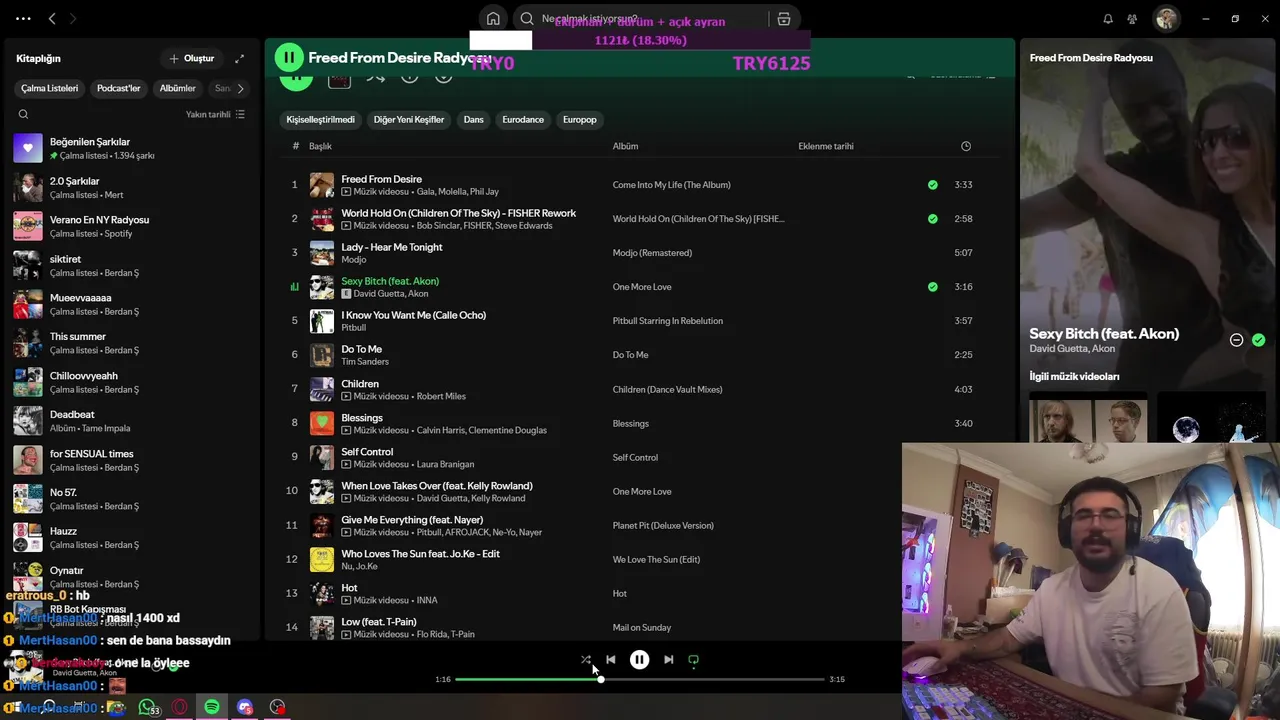
Task: Select the Eurodance genre chip
Action: click(523, 119)
